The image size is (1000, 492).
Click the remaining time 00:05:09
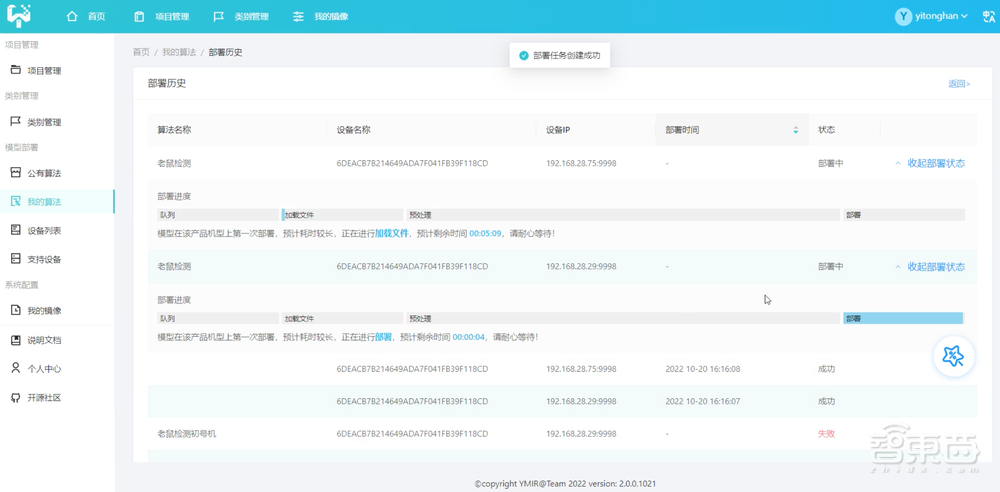[486, 234]
